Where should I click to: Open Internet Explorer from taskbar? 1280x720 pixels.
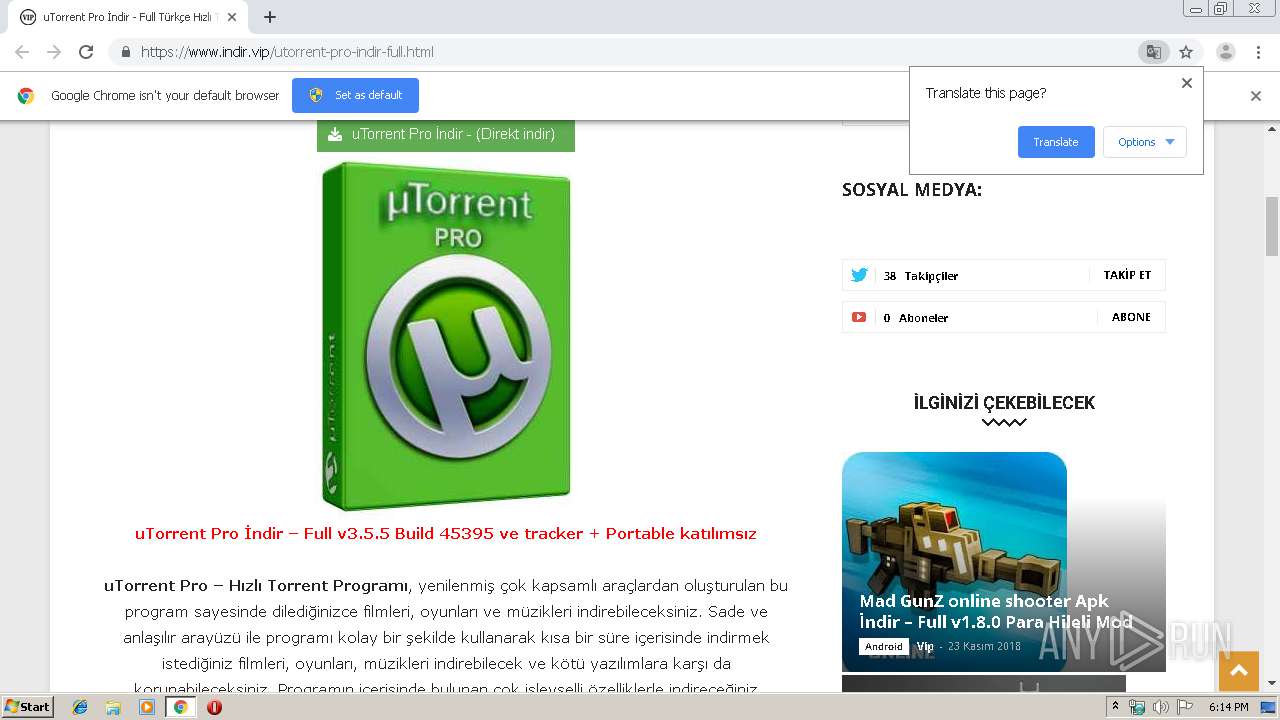[x=80, y=707]
